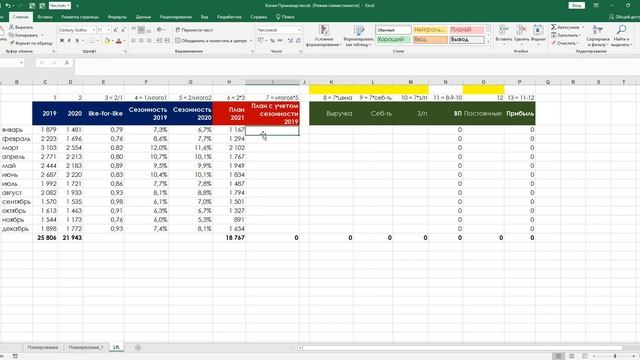Click the Delete cells (Удалить) icon
The image size is (640, 360).
[521, 31]
